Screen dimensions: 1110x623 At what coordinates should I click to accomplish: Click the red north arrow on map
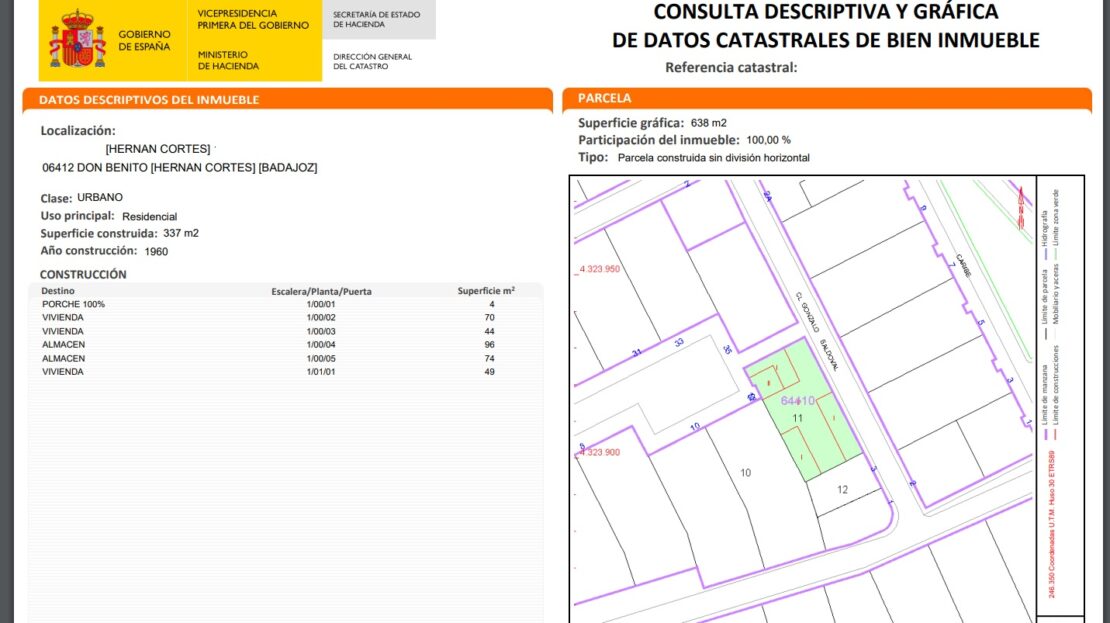pyautogui.click(x=1021, y=206)
